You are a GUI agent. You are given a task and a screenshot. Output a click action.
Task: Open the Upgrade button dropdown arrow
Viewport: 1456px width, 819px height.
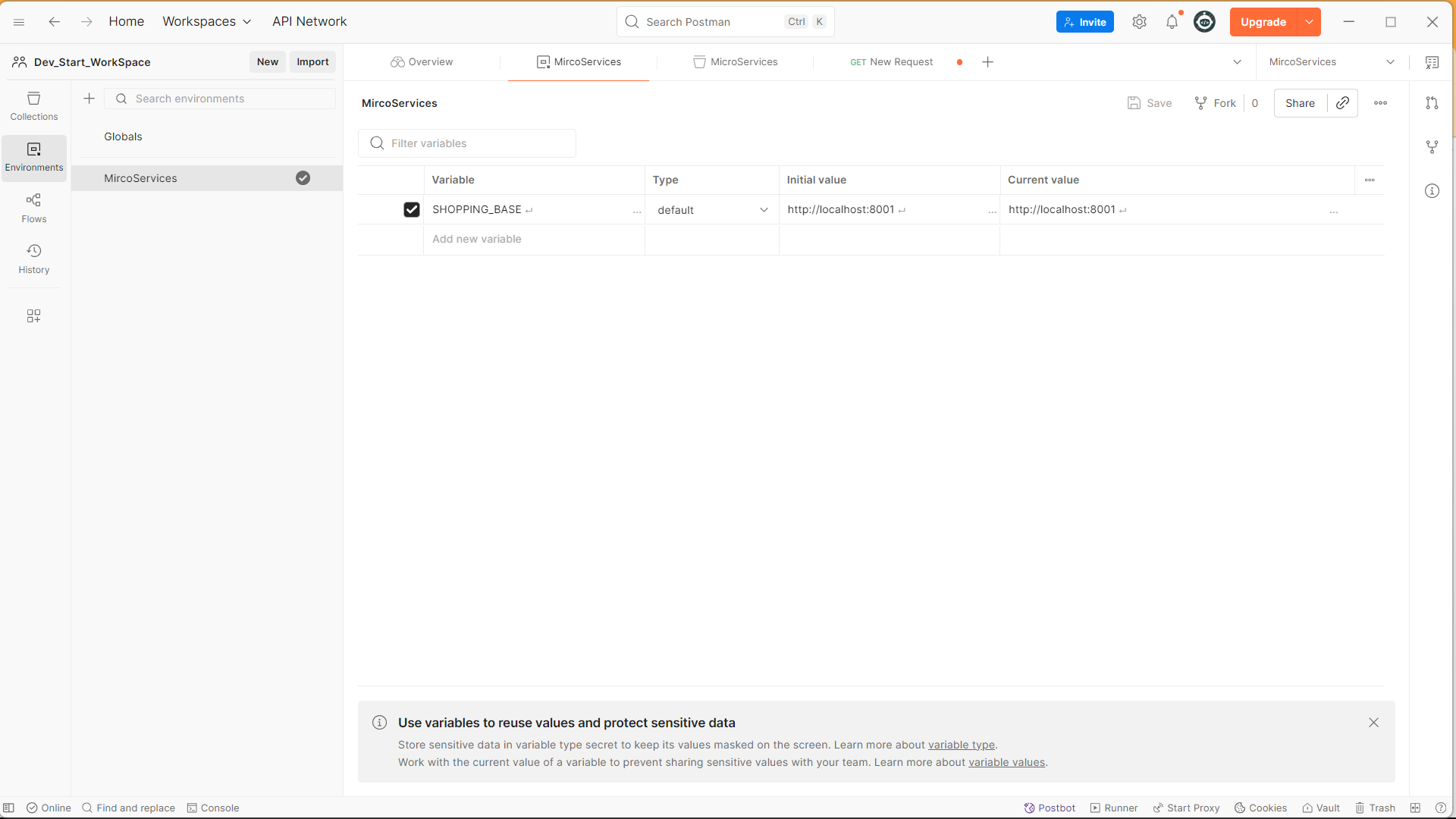point(1309,22)
